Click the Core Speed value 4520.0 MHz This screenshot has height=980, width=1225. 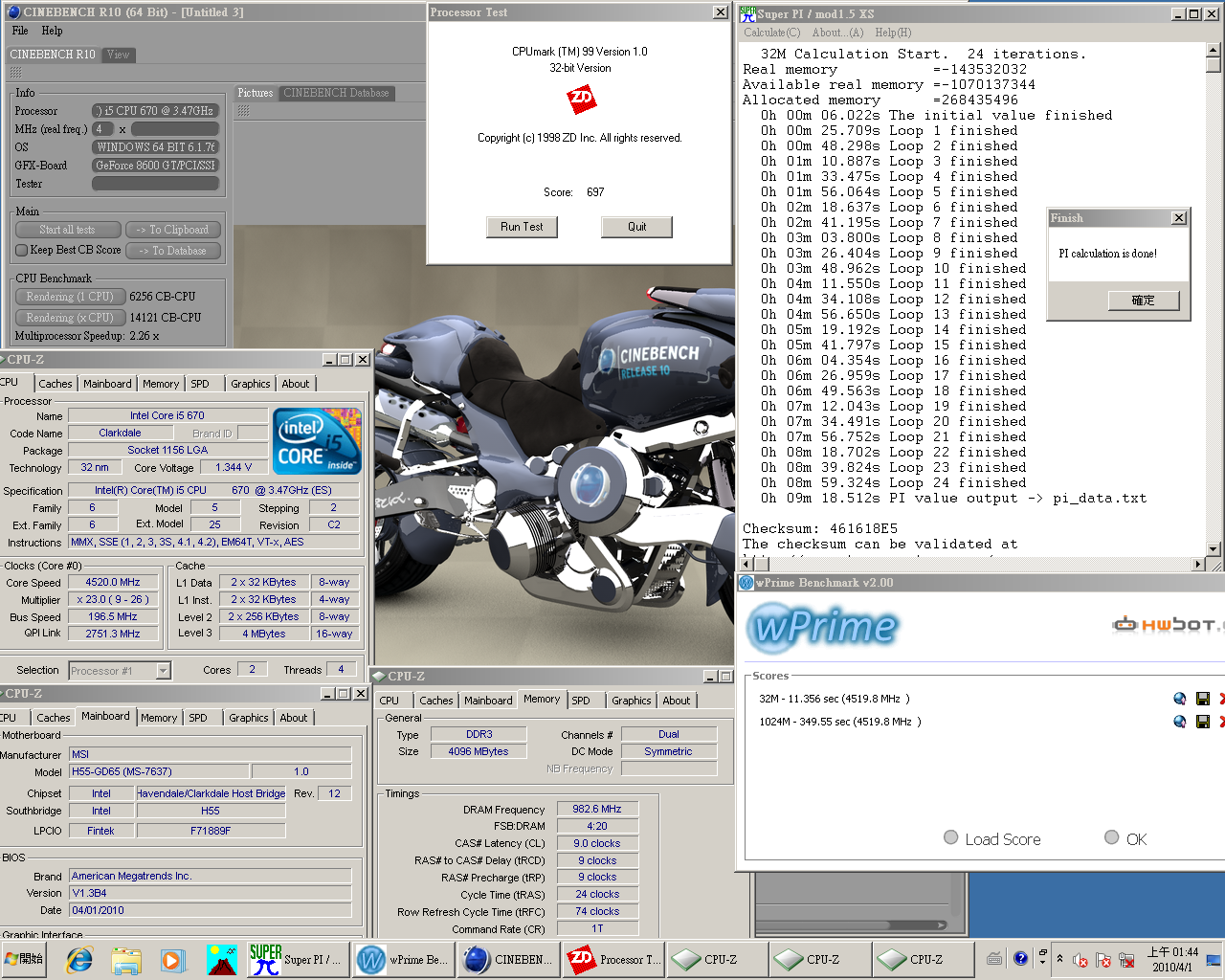(113, 582)
